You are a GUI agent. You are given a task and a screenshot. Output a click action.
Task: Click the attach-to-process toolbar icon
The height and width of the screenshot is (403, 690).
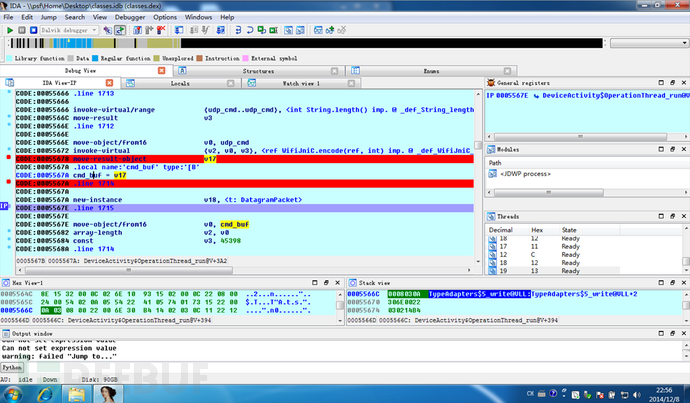point(107,30)
